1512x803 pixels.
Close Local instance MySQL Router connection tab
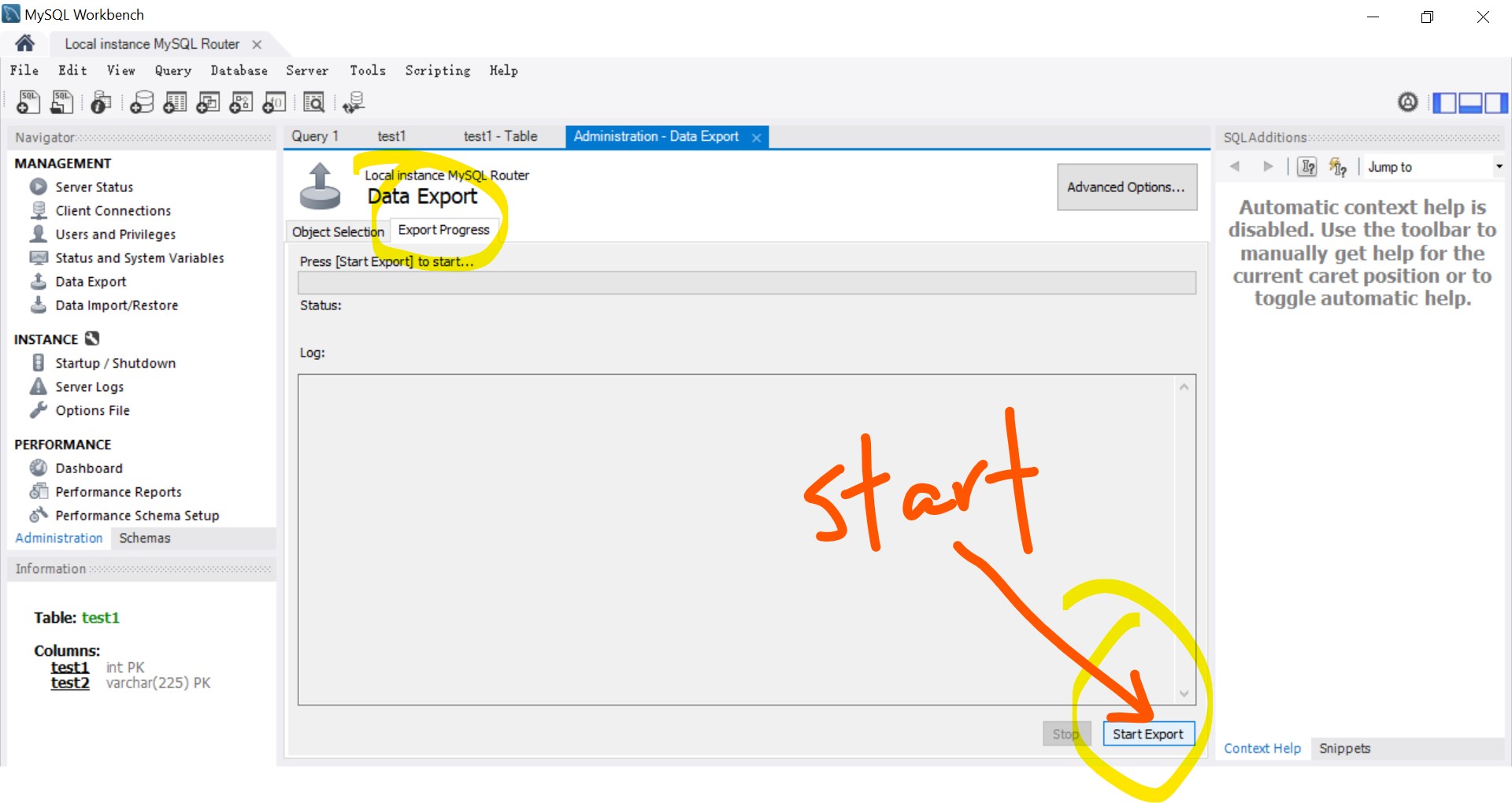(257, 45)
